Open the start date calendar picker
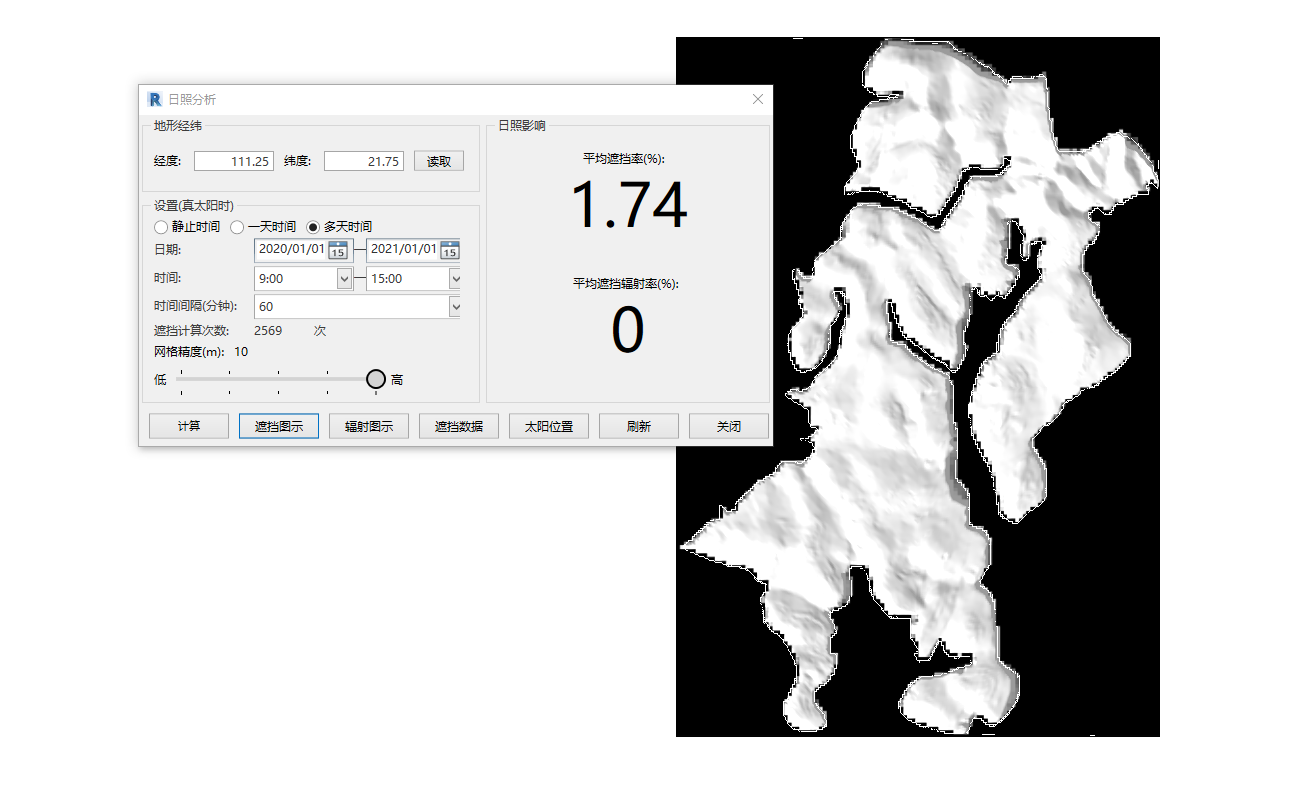The height and width of the screenshot is (802, 1289). click(x=338, y=250)
